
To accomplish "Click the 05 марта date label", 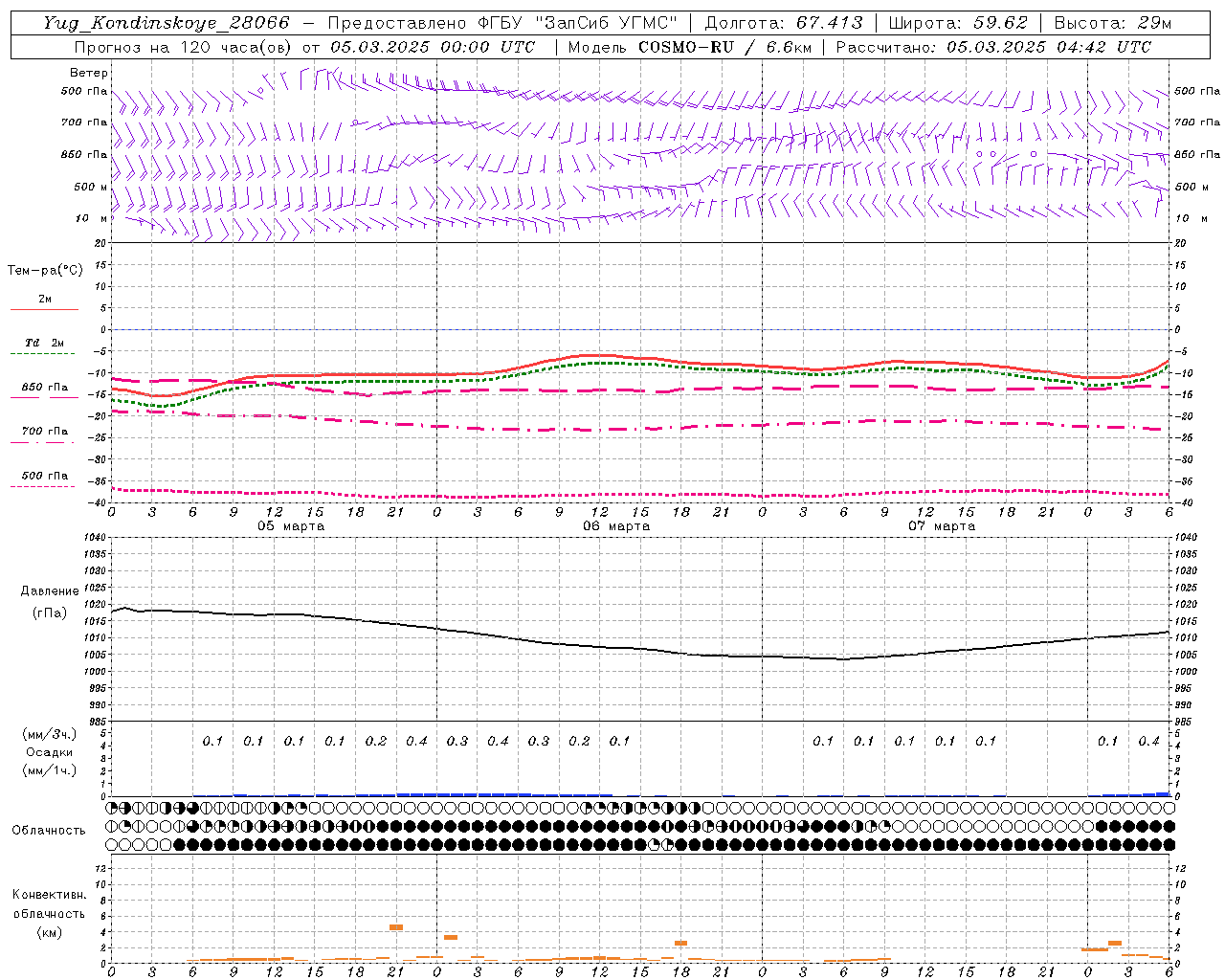I will tap(291, 526).
